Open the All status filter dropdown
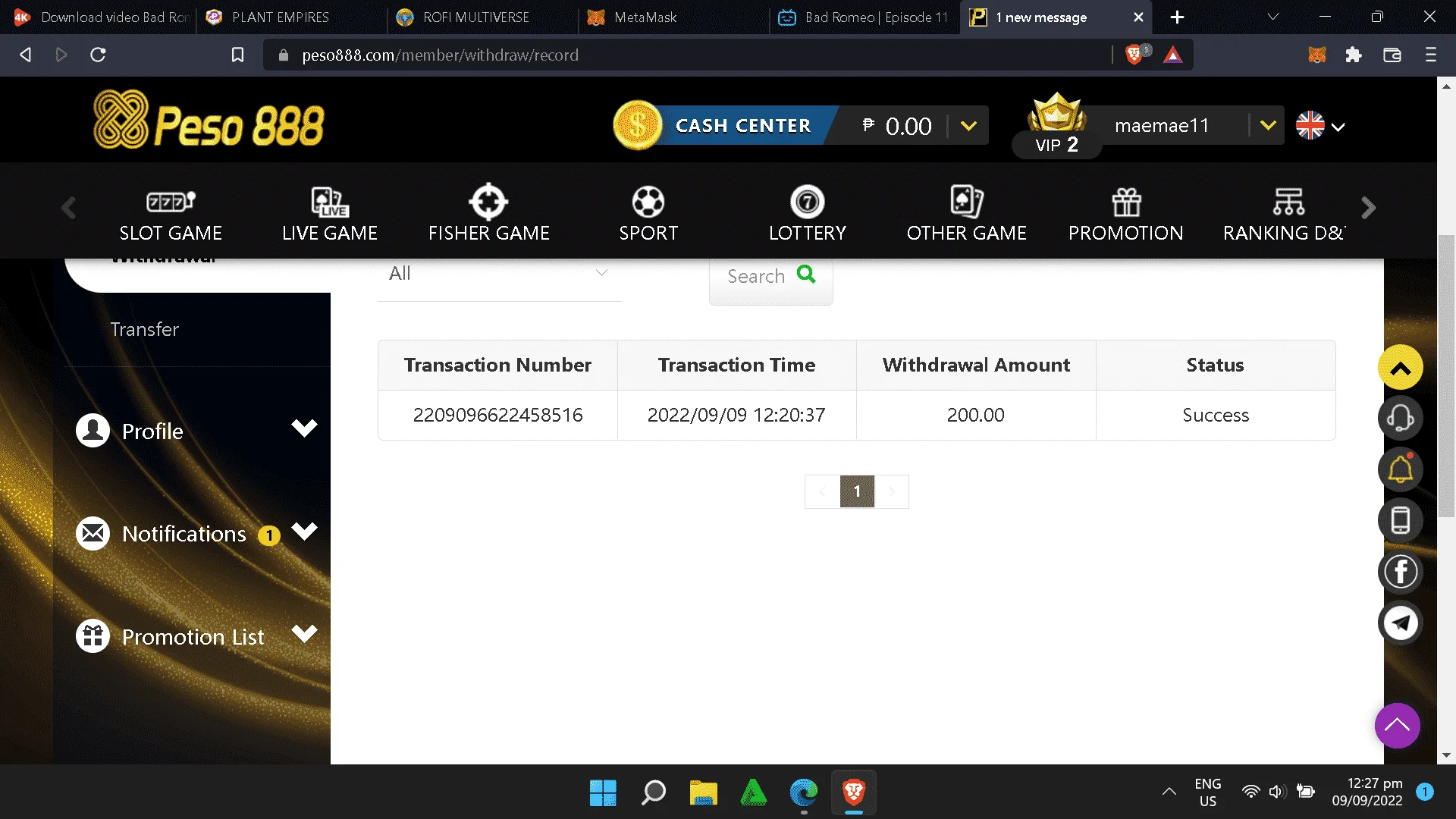 tap(499, 274)
